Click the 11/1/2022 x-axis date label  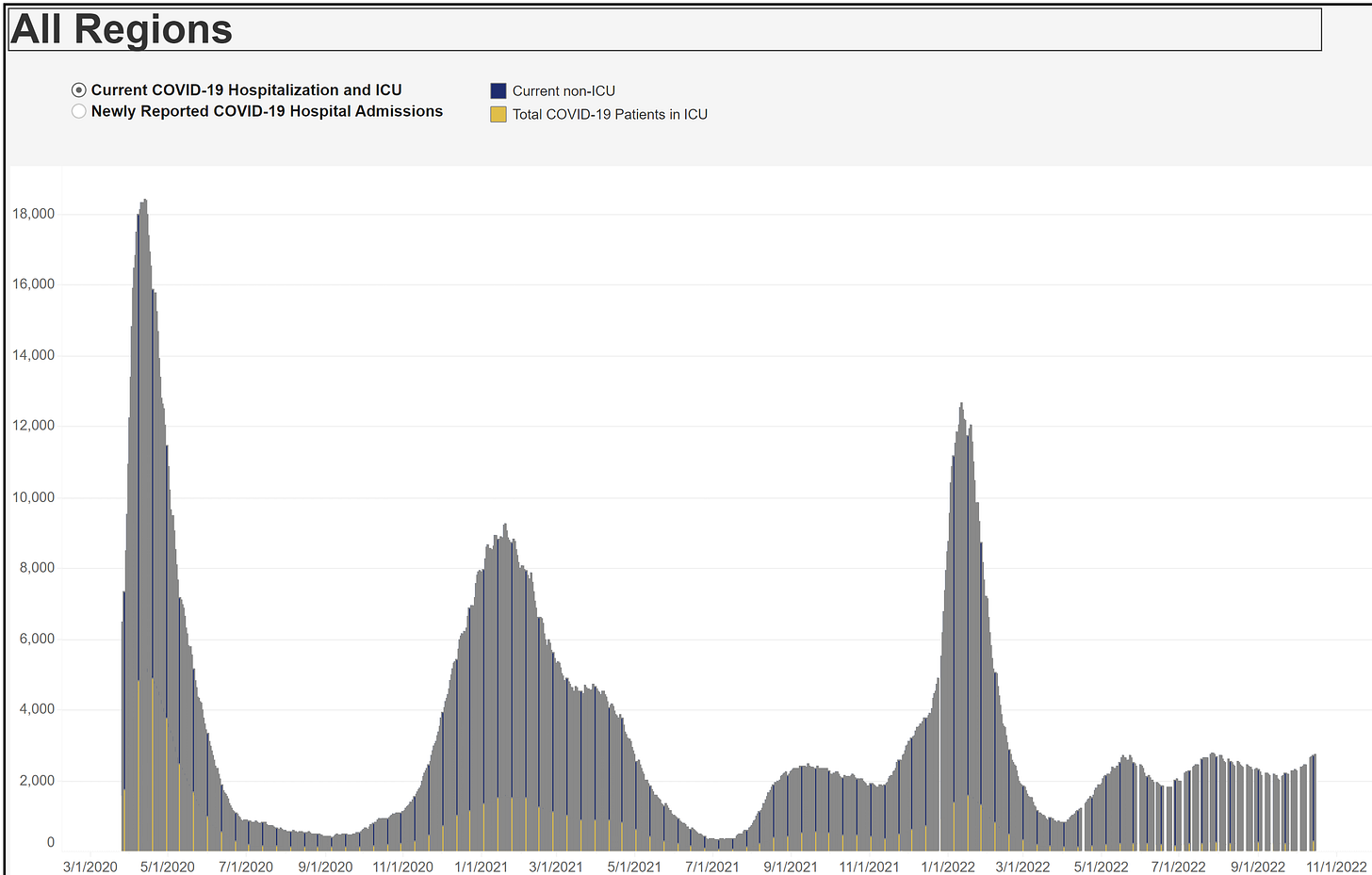click(1336, 867)
